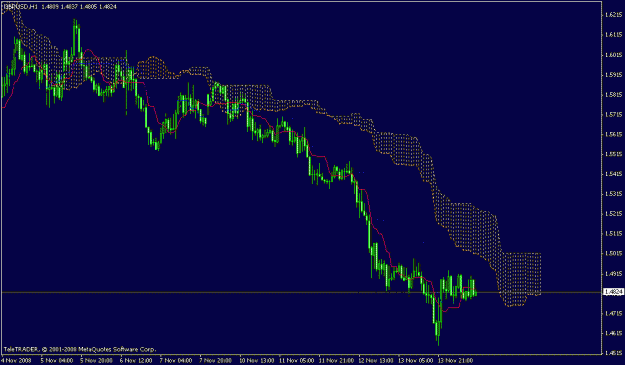625x365 pixels.
Task: Click the current price marker 1.4824
Action: tap(613, 292)
